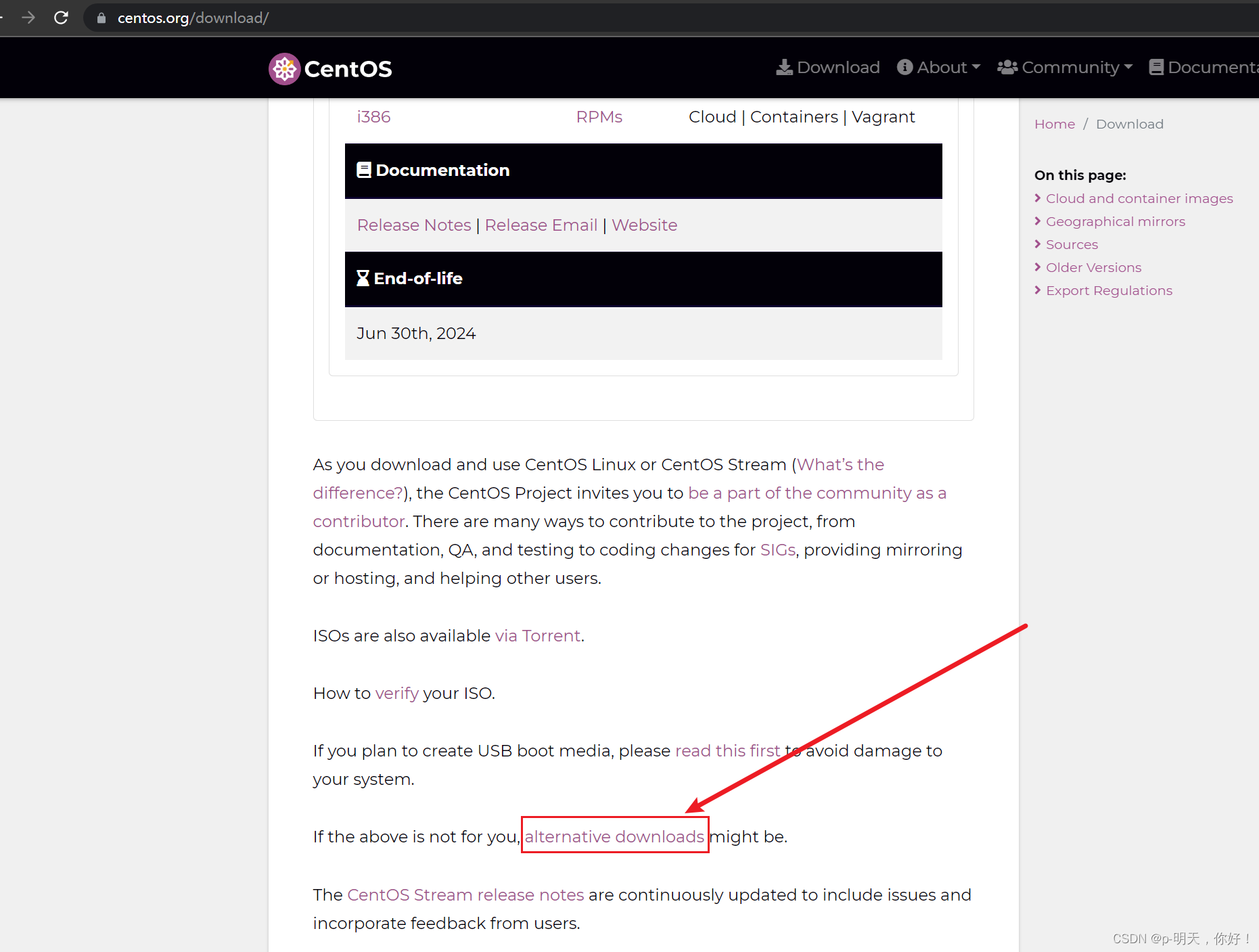Open the "What's the difference?" link

pos(840,465)
